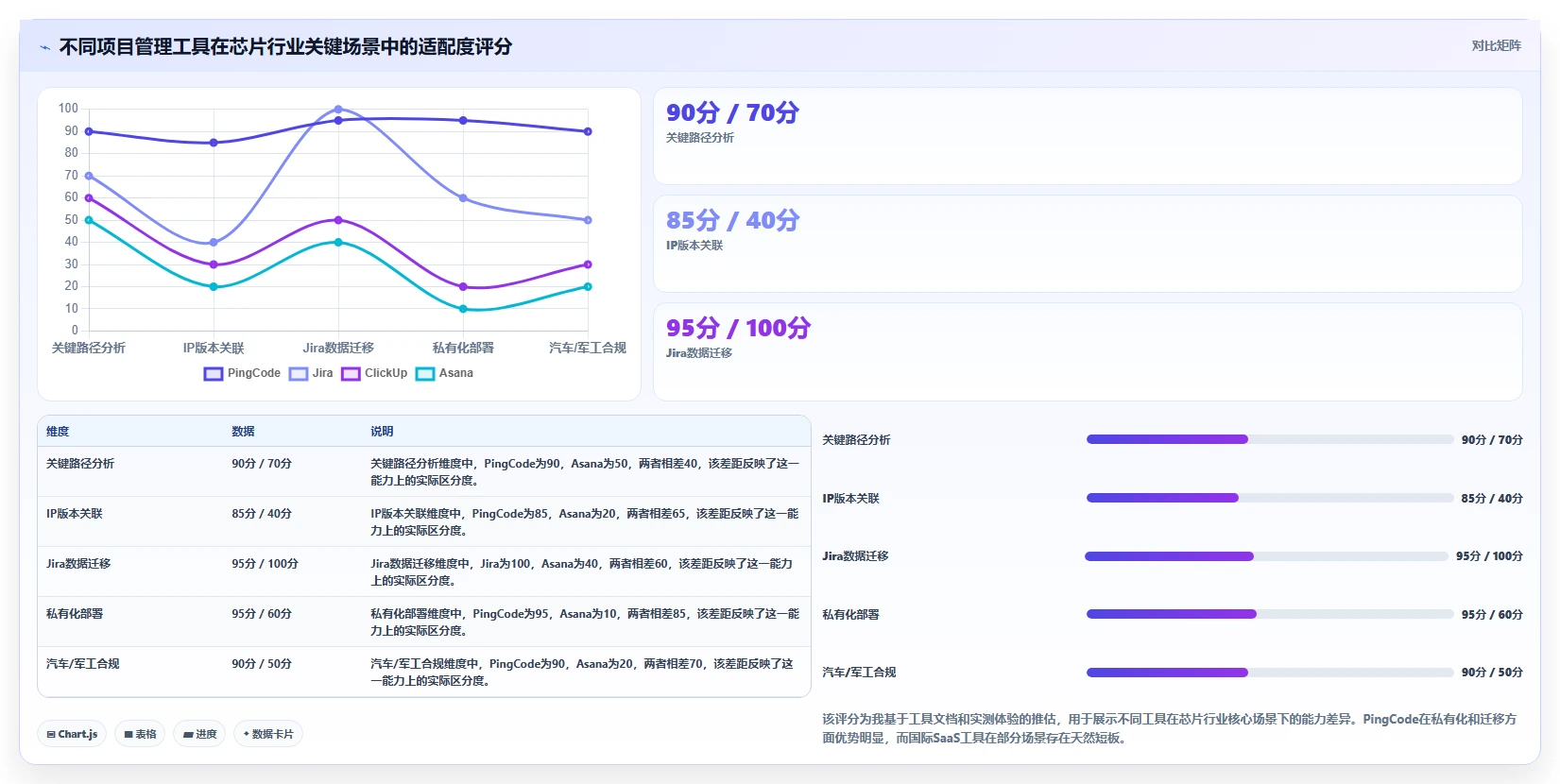Click the icon before the chart title
The height and width of the screenshot is (784, 1560).
click(x=44, y=47)
